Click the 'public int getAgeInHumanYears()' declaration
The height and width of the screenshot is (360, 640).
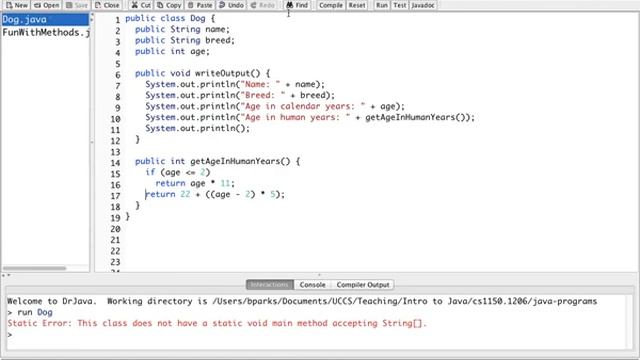click(218, 162)
